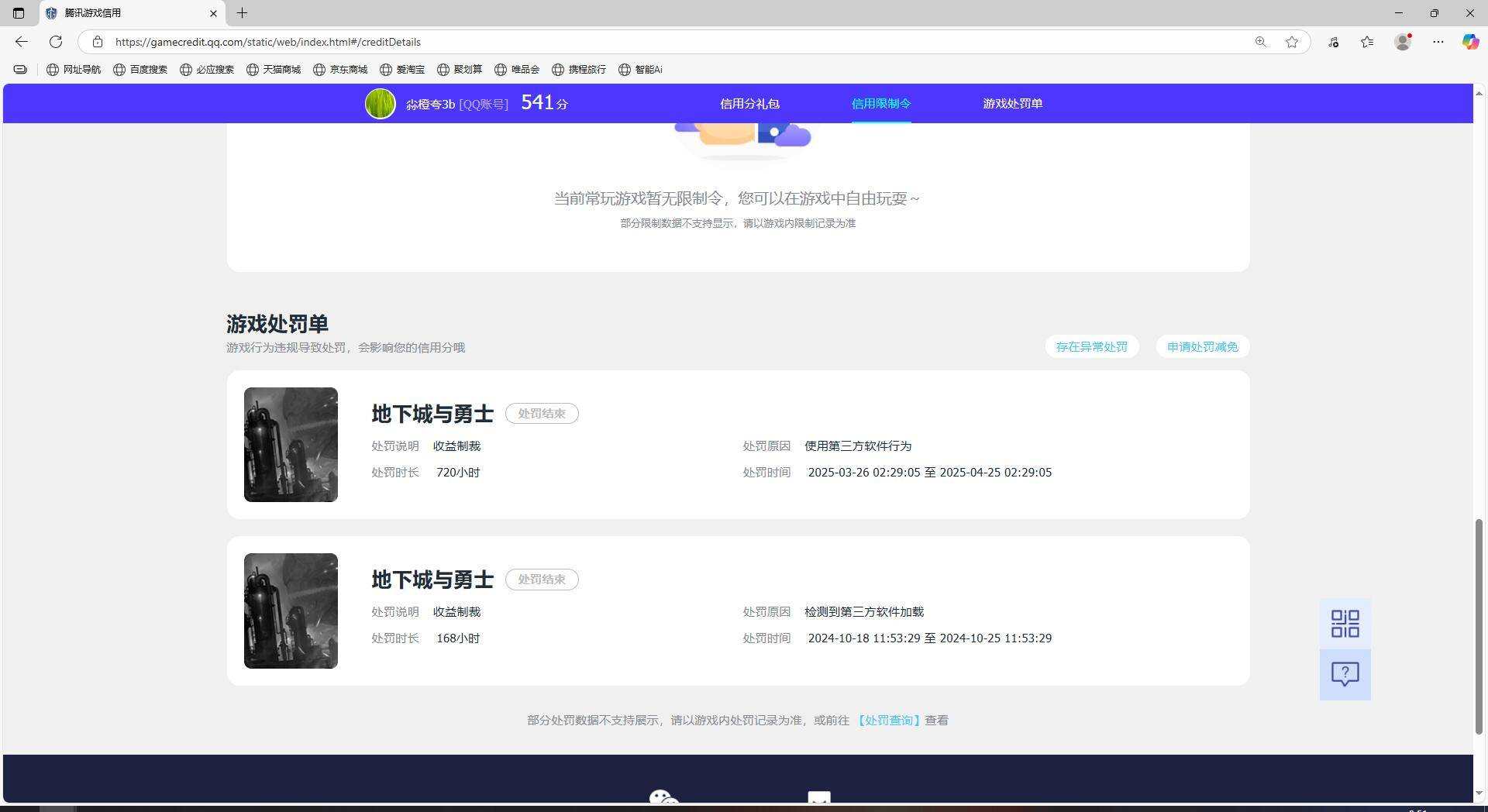1488x812 pixels.
Task: Minimize the browser window
Action: point(1399,13)
